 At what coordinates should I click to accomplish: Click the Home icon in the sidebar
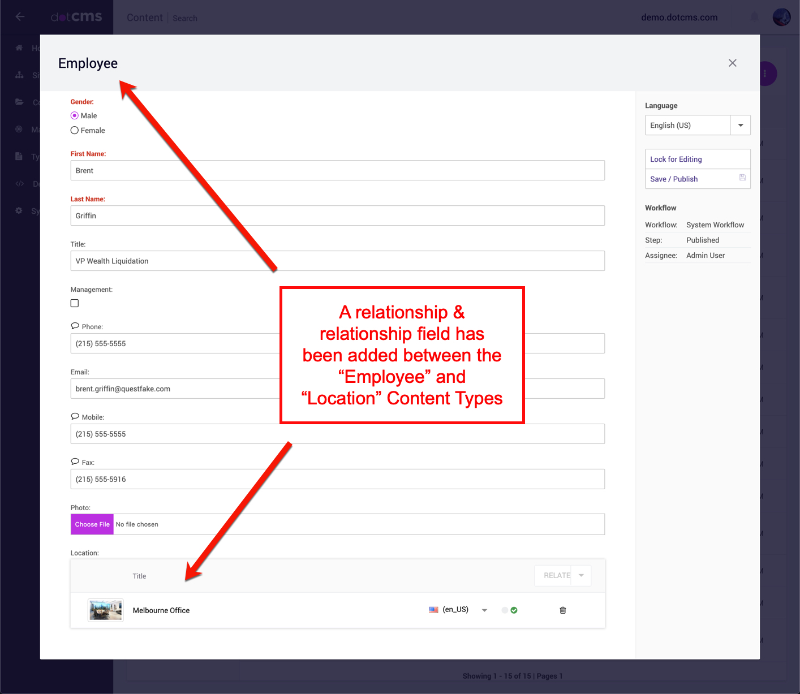(x=18, y=48)
